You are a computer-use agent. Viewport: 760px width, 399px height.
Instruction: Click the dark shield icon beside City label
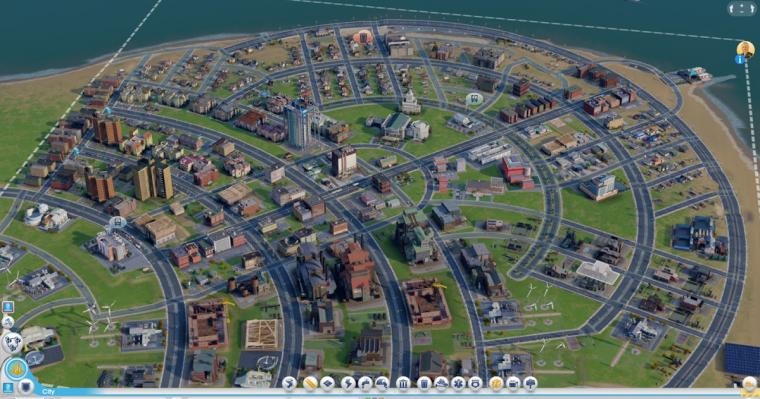[26, 387]
